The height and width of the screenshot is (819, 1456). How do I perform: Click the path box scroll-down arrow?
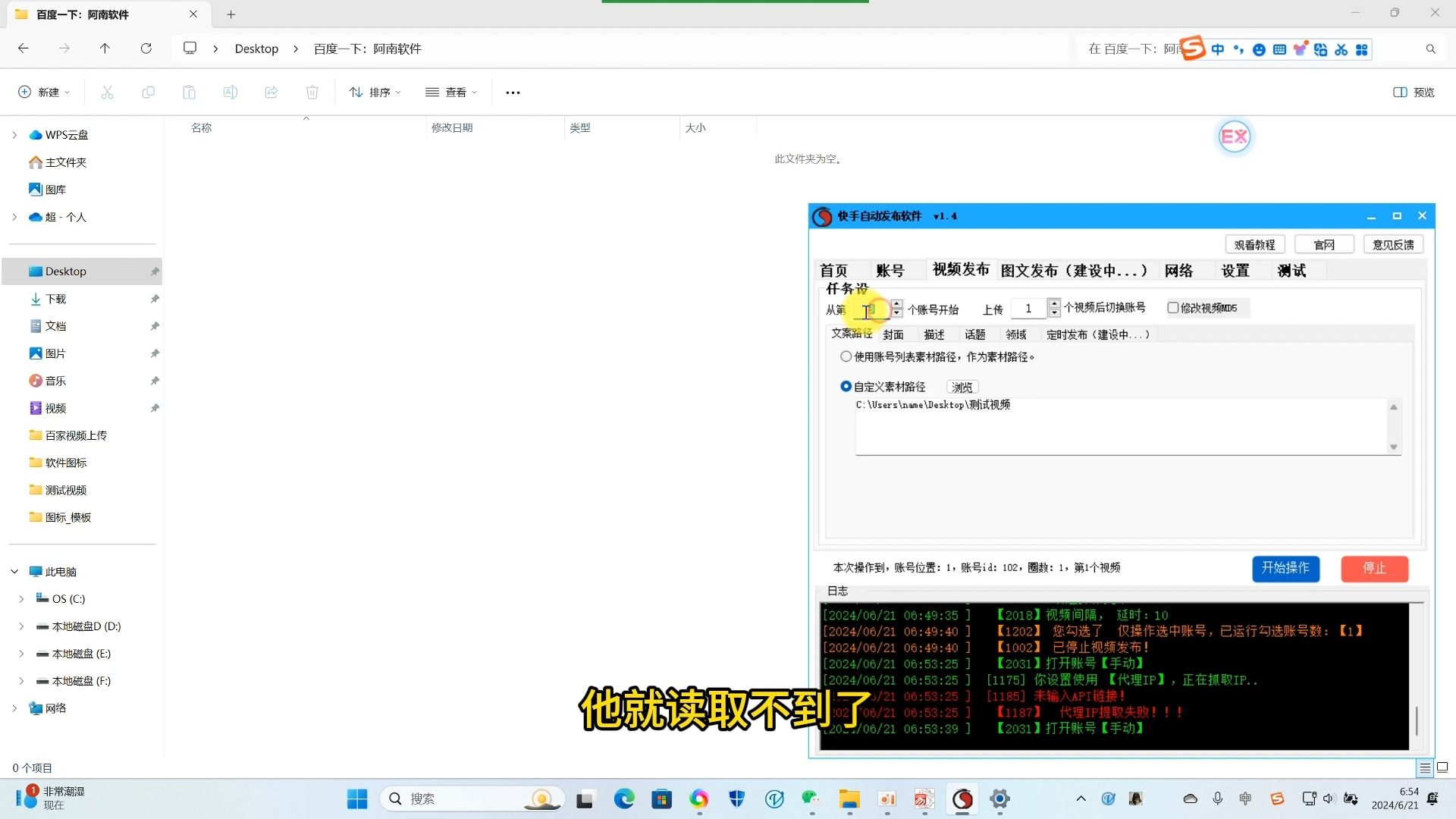pyautogui.click(x=1393, y=447)
